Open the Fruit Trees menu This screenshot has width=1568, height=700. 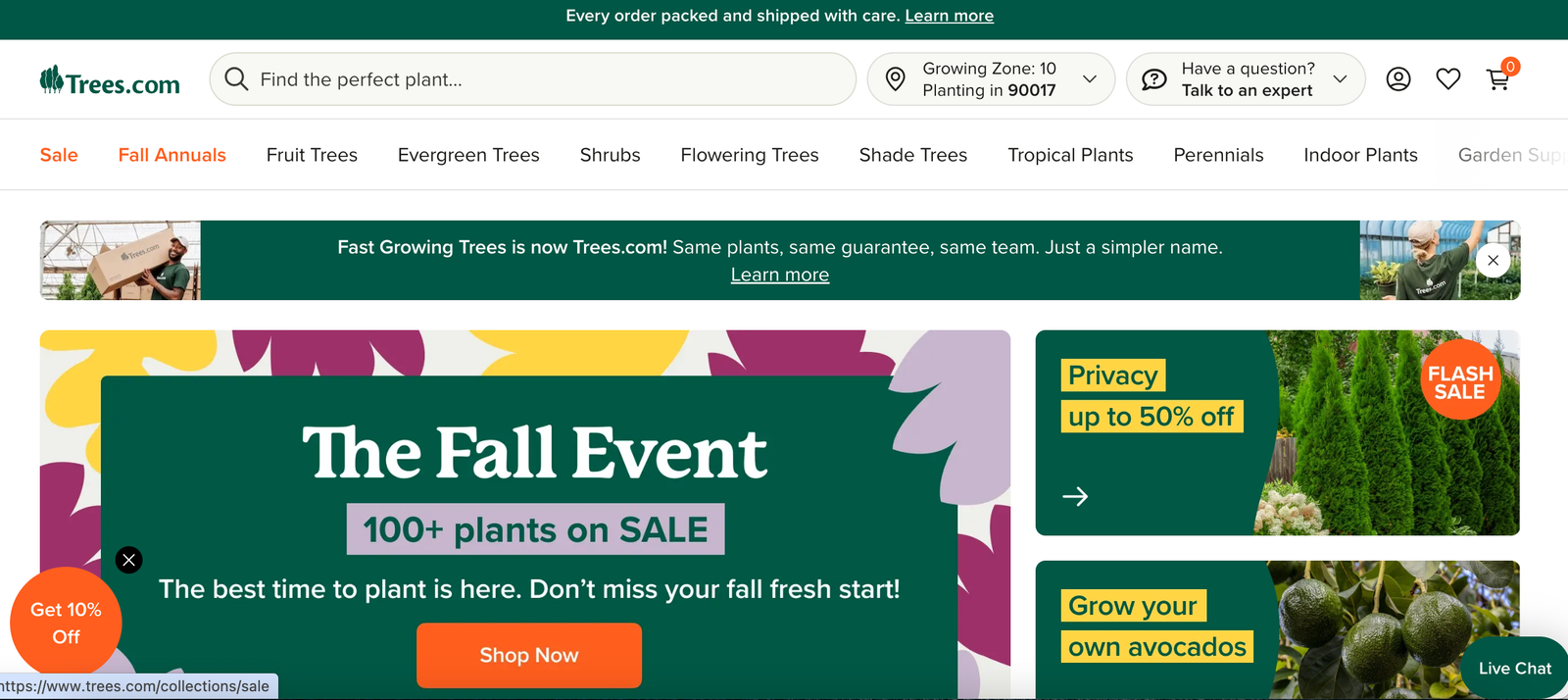pyautogui.click(x=312, y=155)
